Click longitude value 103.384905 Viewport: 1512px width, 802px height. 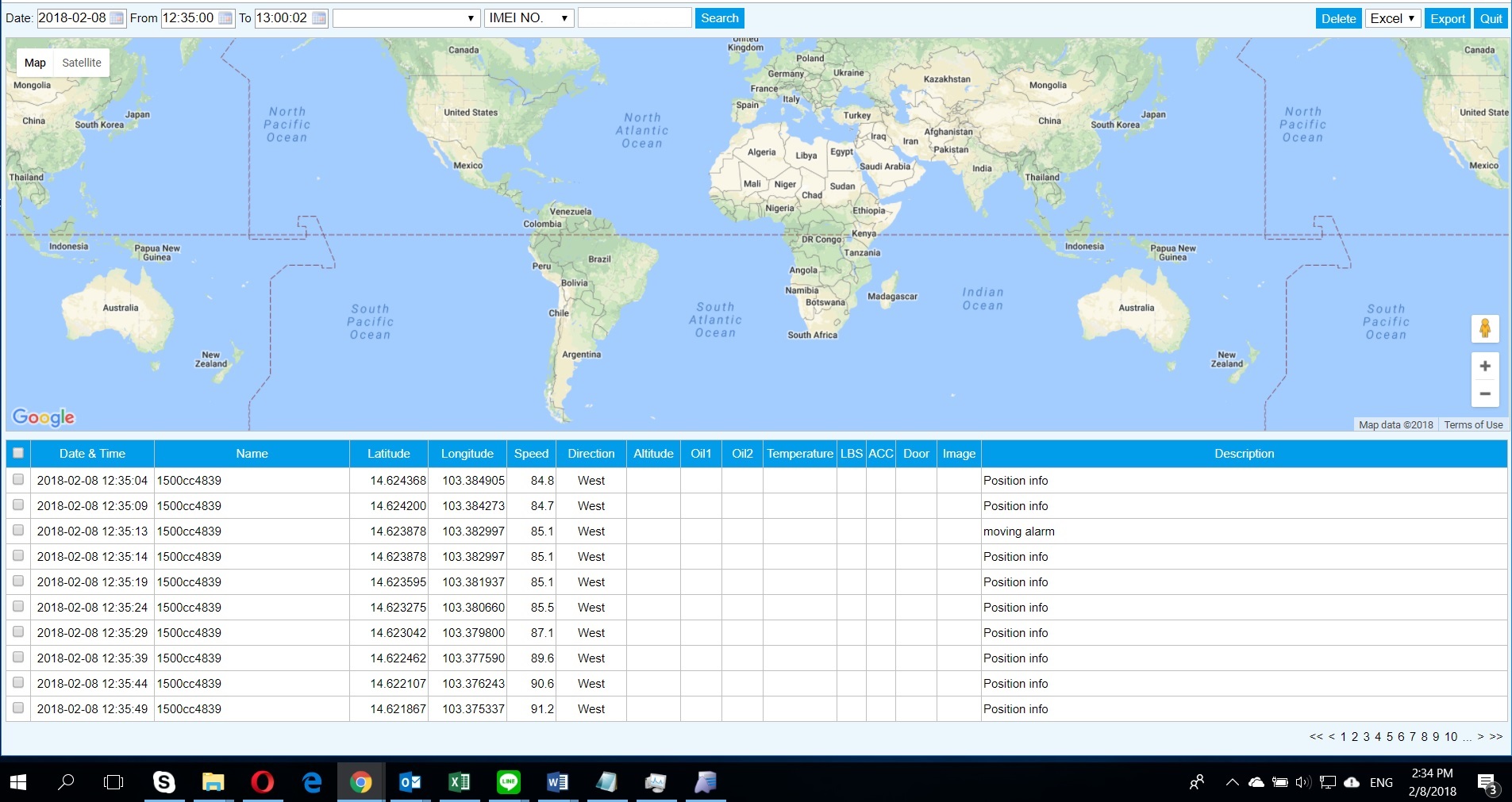[x=473, y=481]
